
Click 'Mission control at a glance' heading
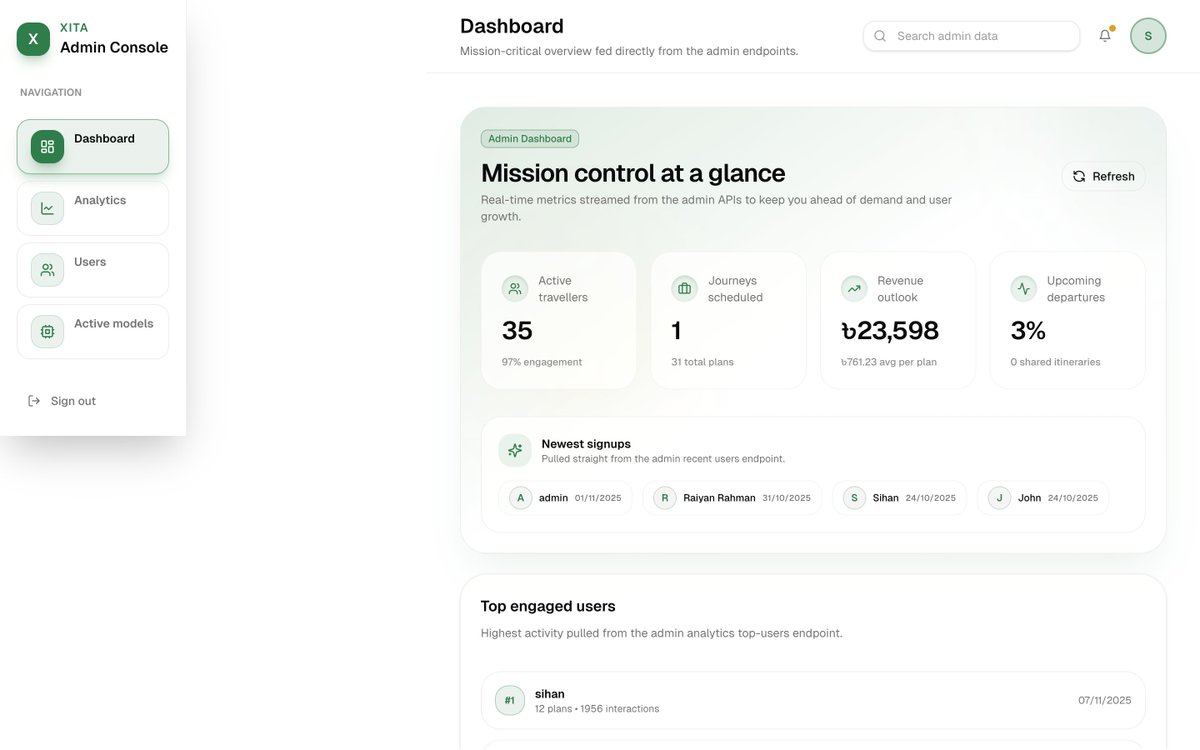pyautogui.click(x=633, y=173)
